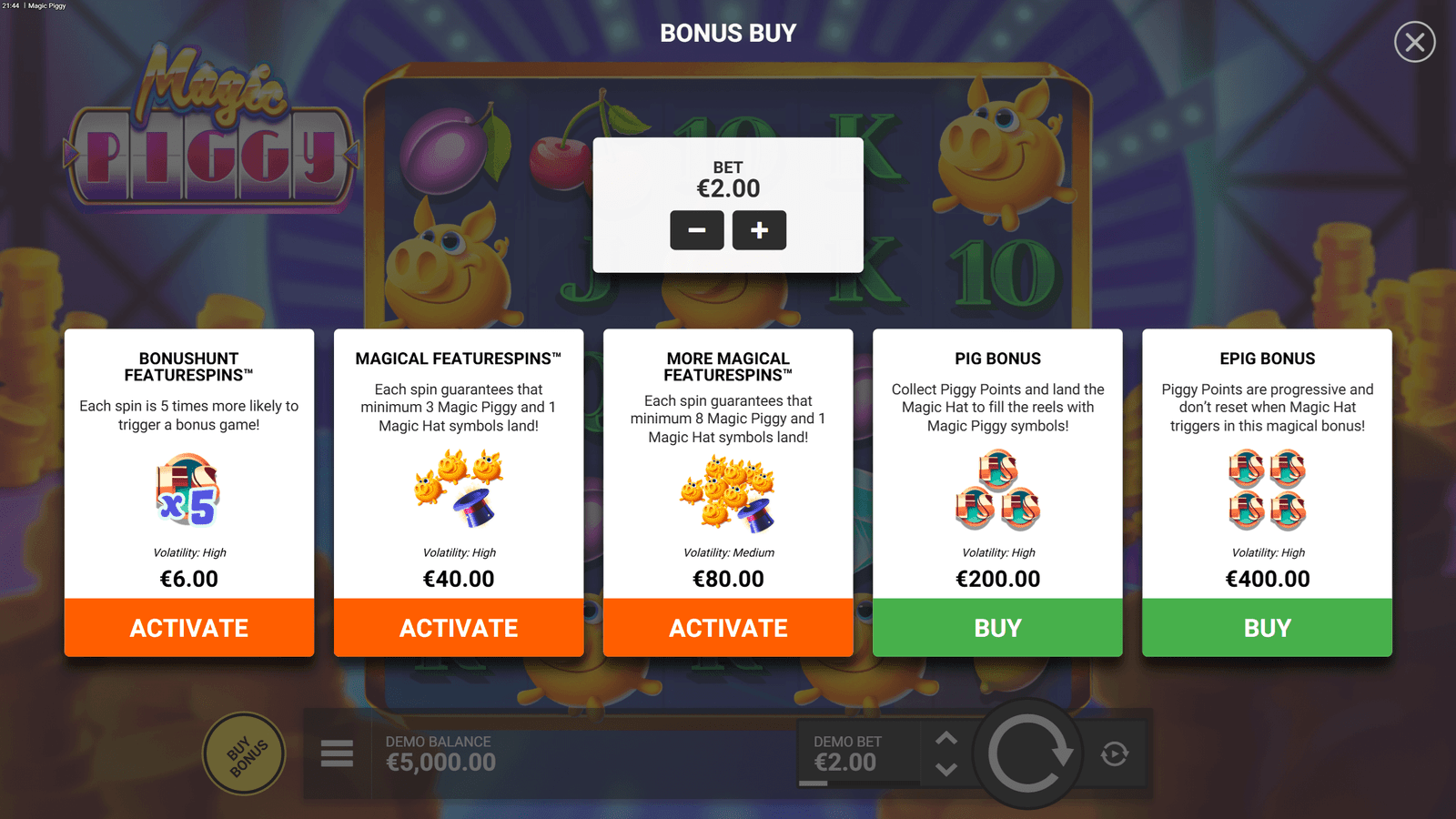Raise demo bet with up chevron
Screen dimensions: 1456x819
[946, 738]
